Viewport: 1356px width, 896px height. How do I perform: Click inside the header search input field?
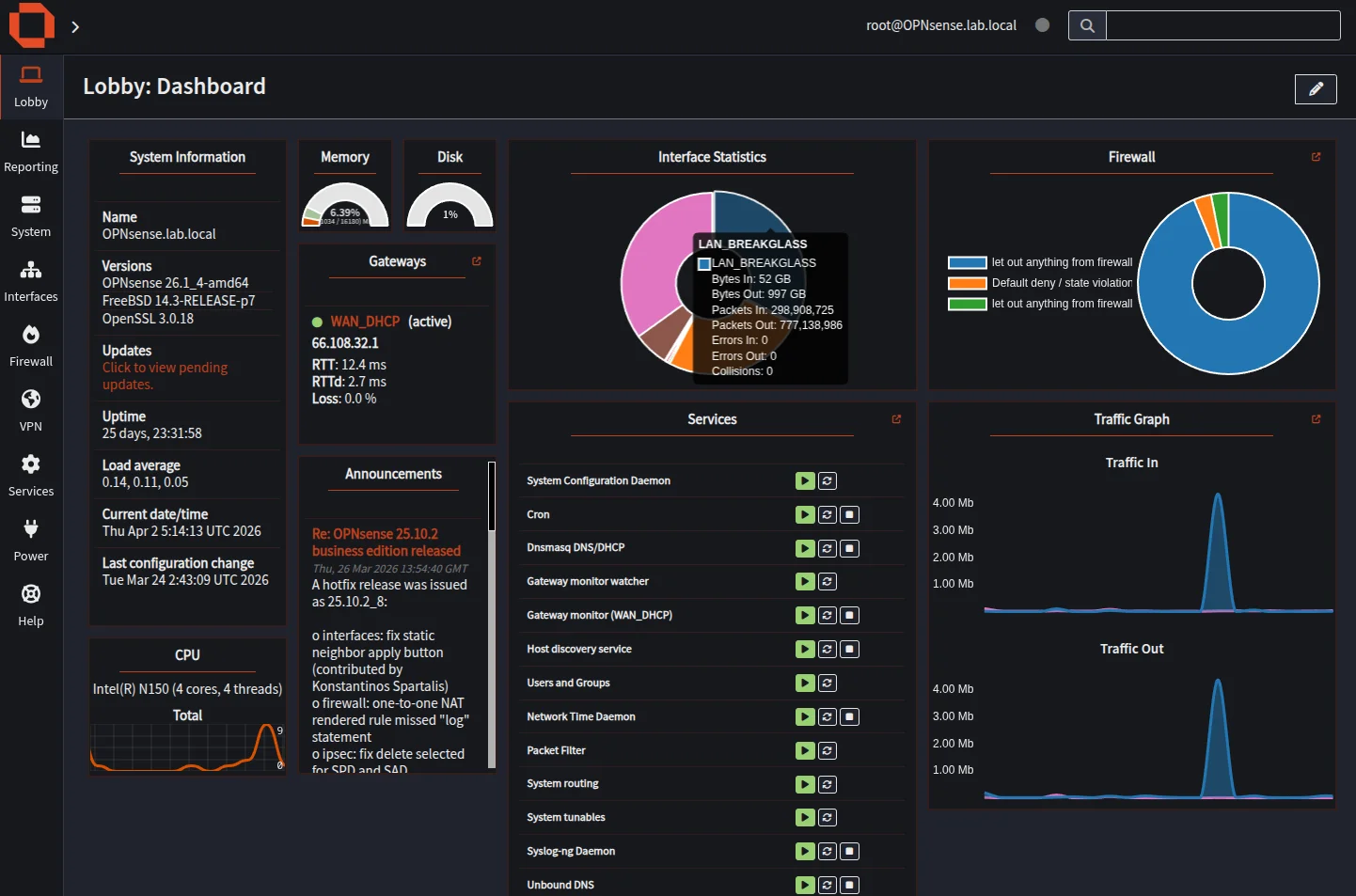[x=1222, y=25]
